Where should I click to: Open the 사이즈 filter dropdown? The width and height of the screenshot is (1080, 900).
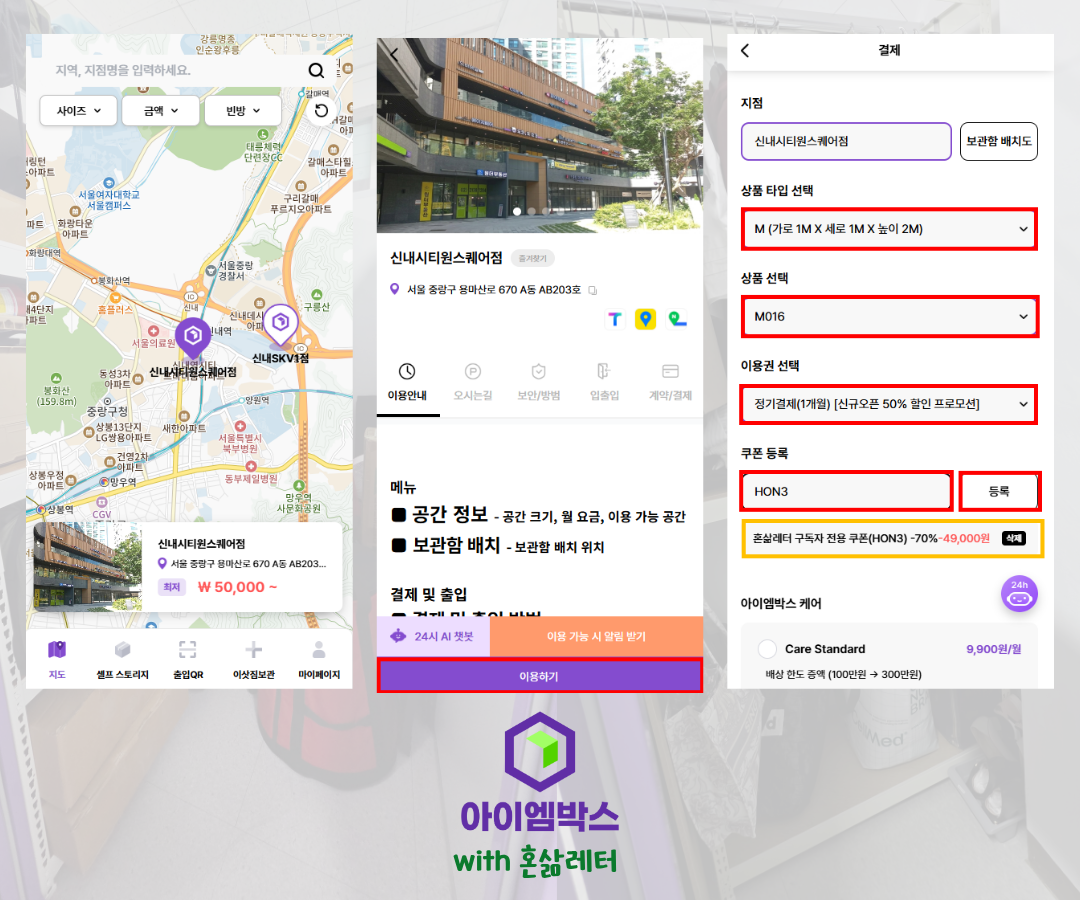point(79,110)
